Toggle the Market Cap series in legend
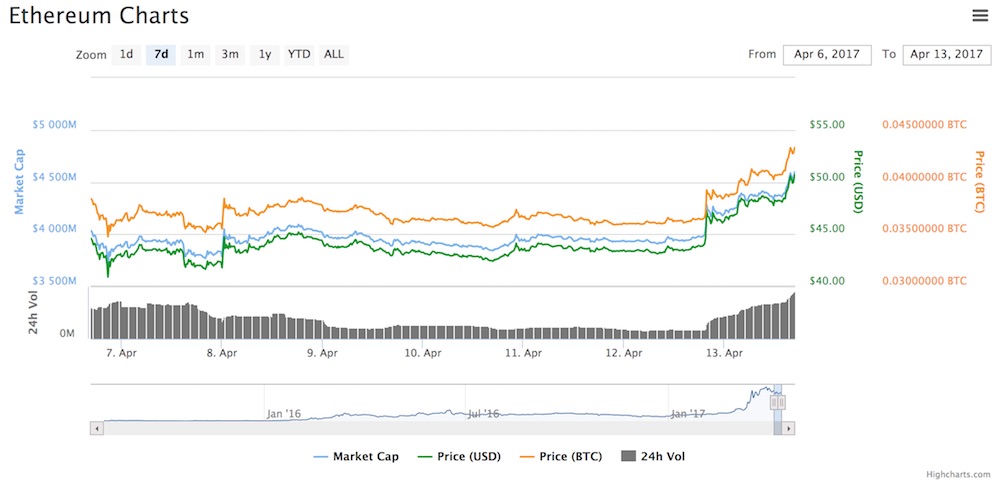This screenshot has height=483, width=1000. (356, 456)
